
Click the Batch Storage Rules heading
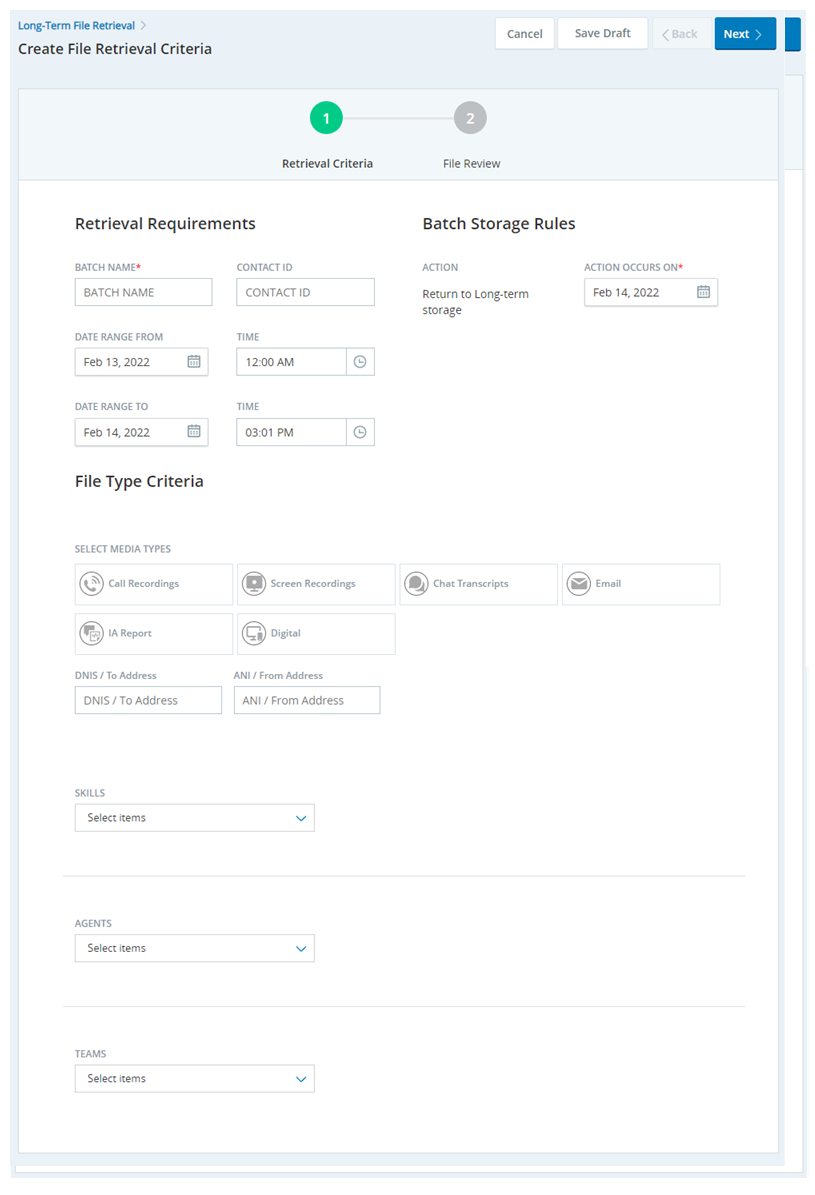pyautogui.click(x=499, y=223)
